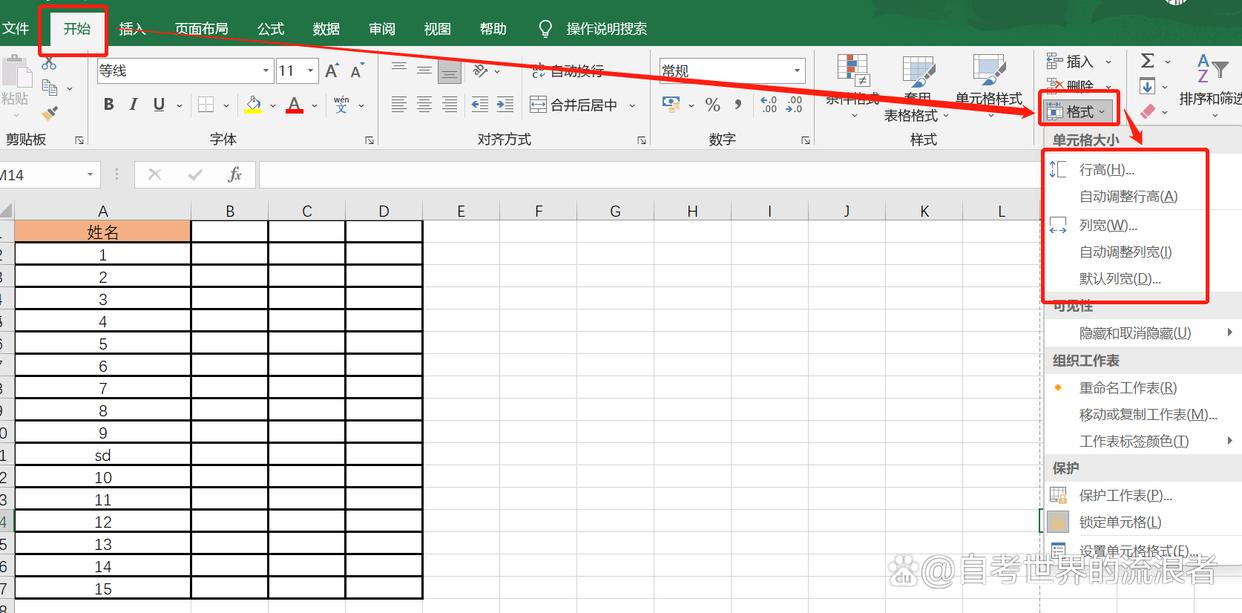
Task: Toggle Bottom Align
Action: pos(449,71)
